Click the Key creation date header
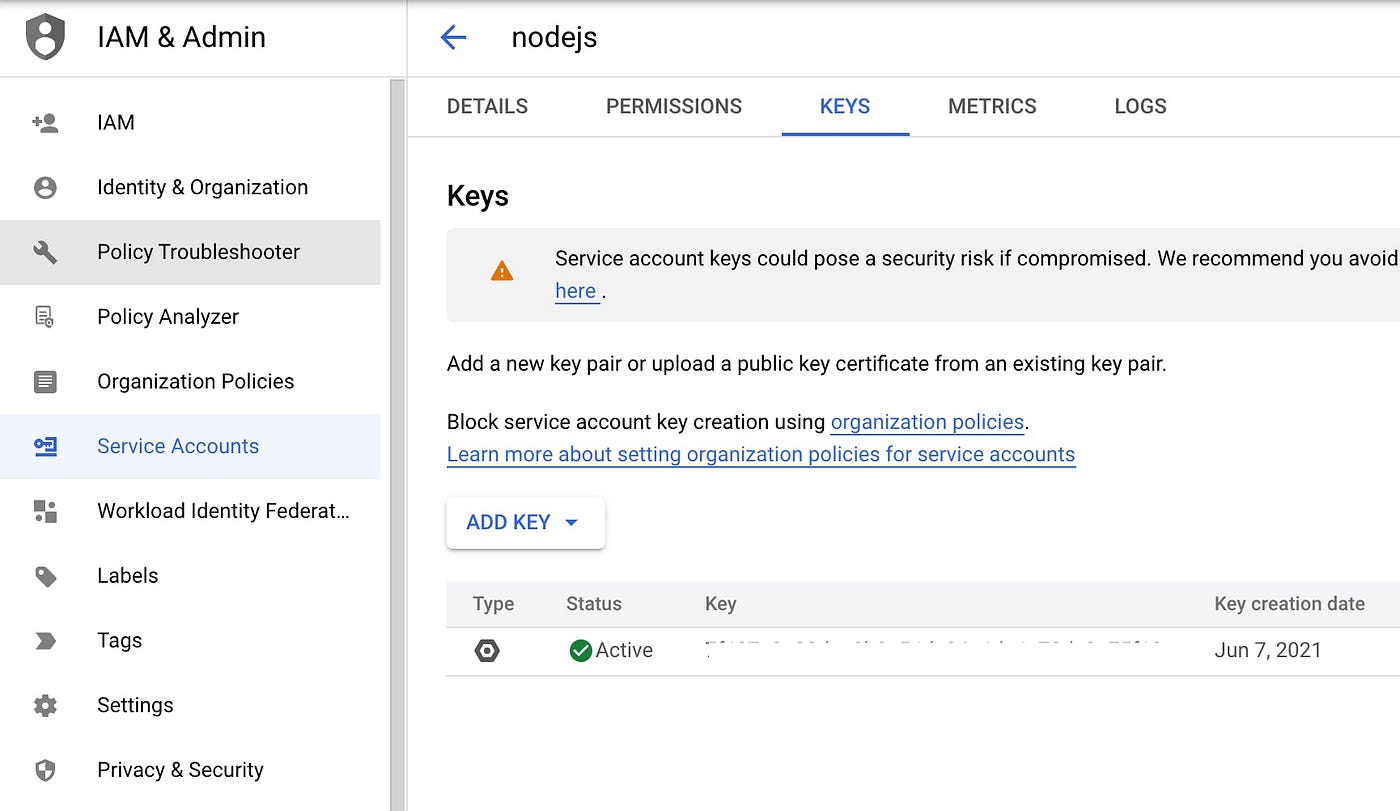 point(1289,604)
